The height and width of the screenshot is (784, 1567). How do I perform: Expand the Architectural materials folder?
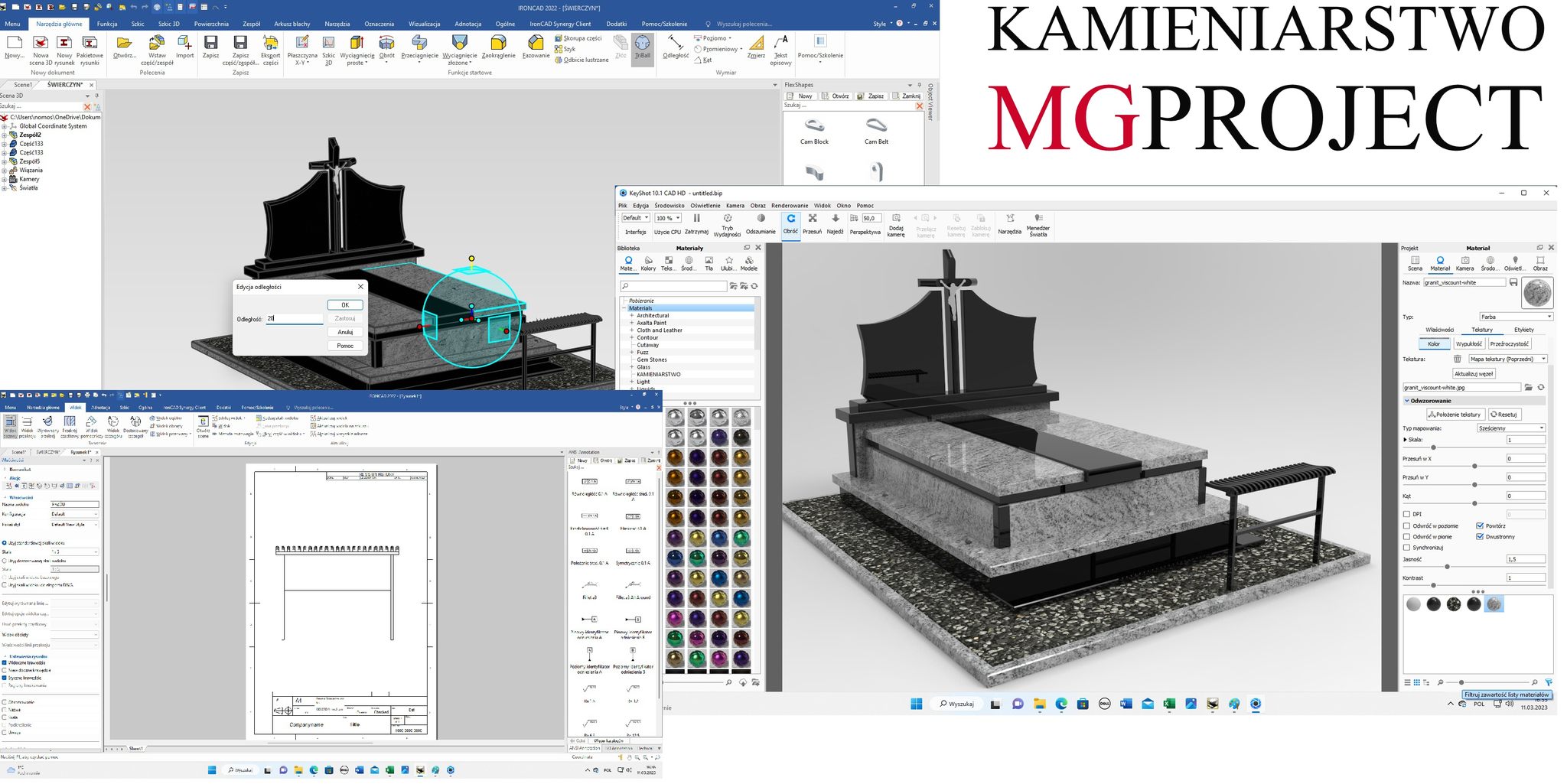click(x=632, y=315)
